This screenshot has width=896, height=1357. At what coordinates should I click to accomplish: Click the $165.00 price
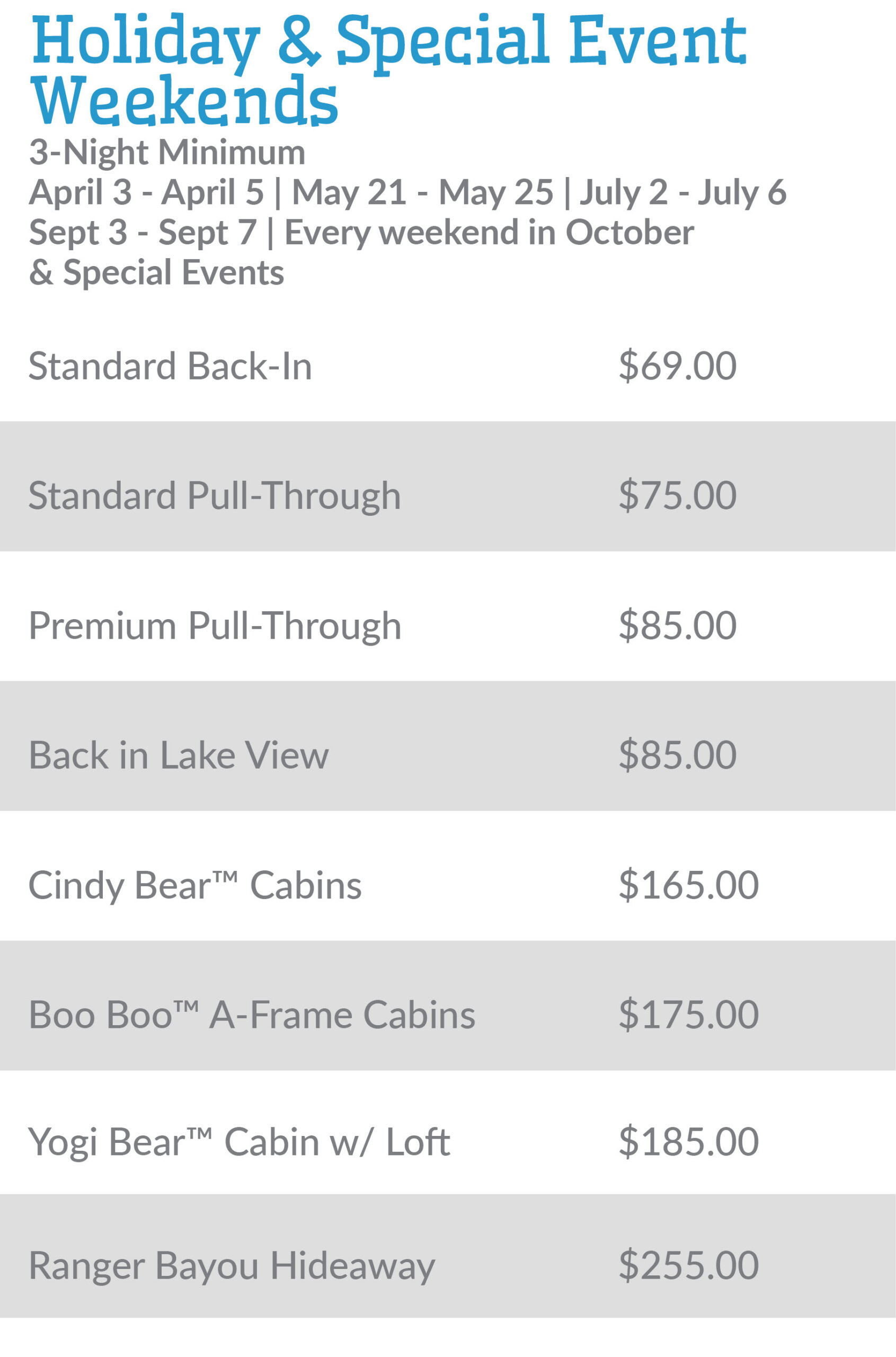(689, 885)
